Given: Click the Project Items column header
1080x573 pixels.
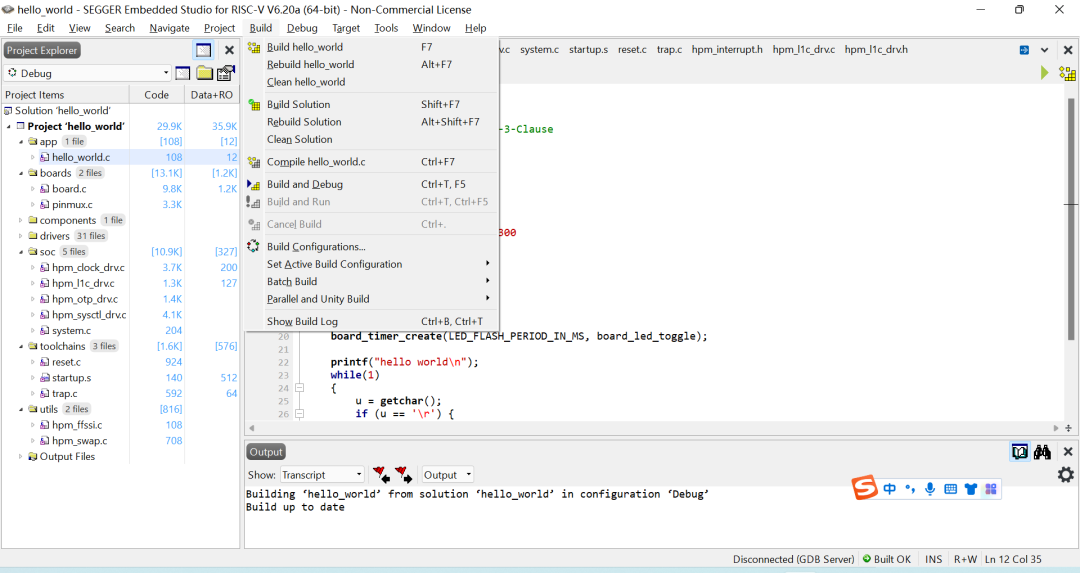Looking at the screenshot, I should tap(65, 95).
